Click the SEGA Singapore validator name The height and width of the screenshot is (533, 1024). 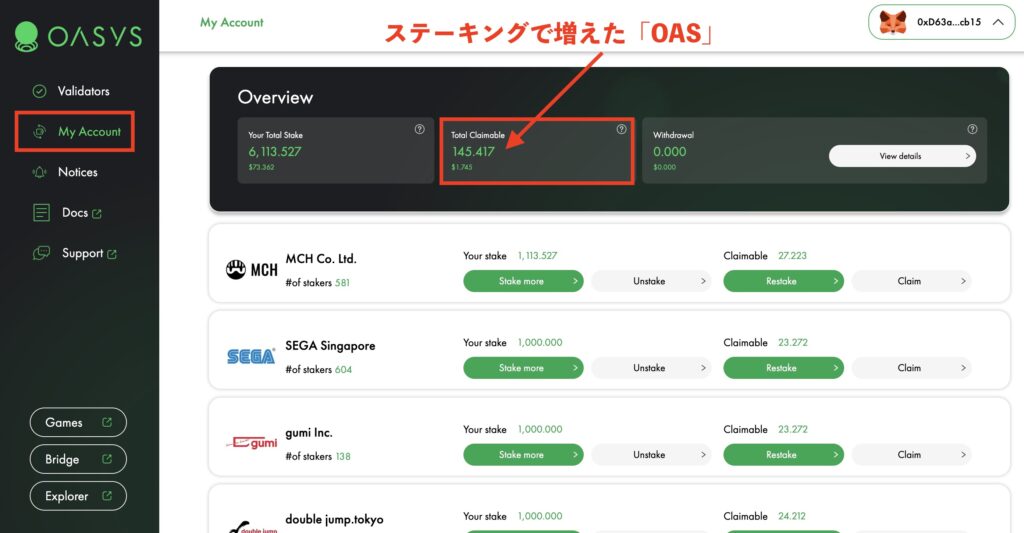click(x=330, y=346)
